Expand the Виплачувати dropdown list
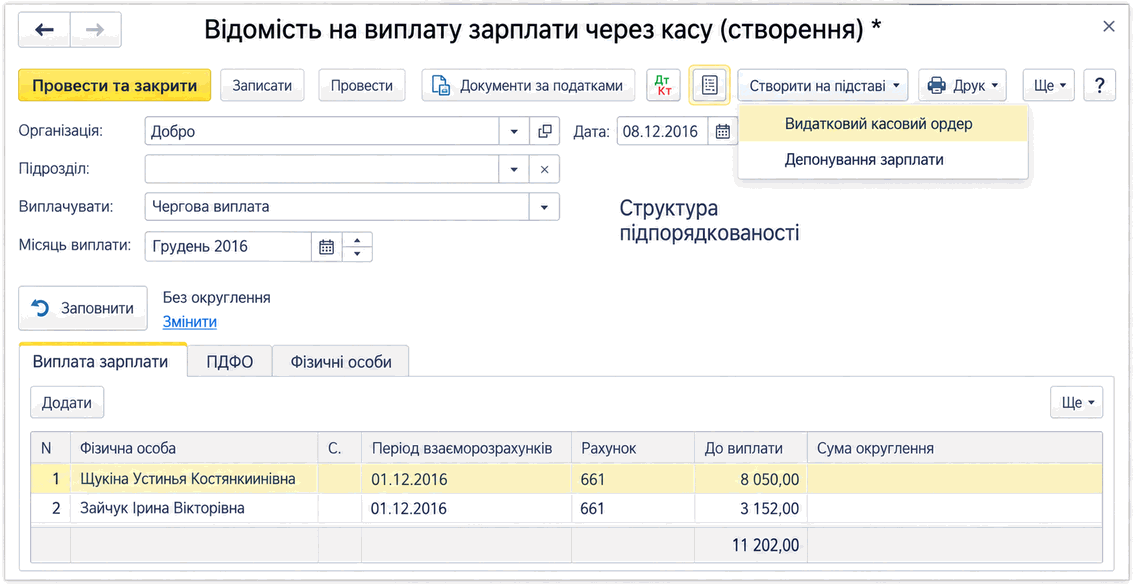 pos(545,207)
